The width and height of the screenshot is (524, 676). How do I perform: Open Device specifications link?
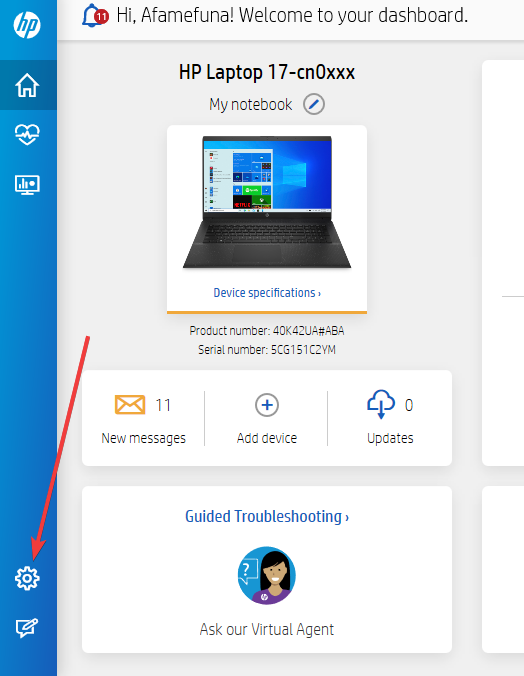coord(267,293)
